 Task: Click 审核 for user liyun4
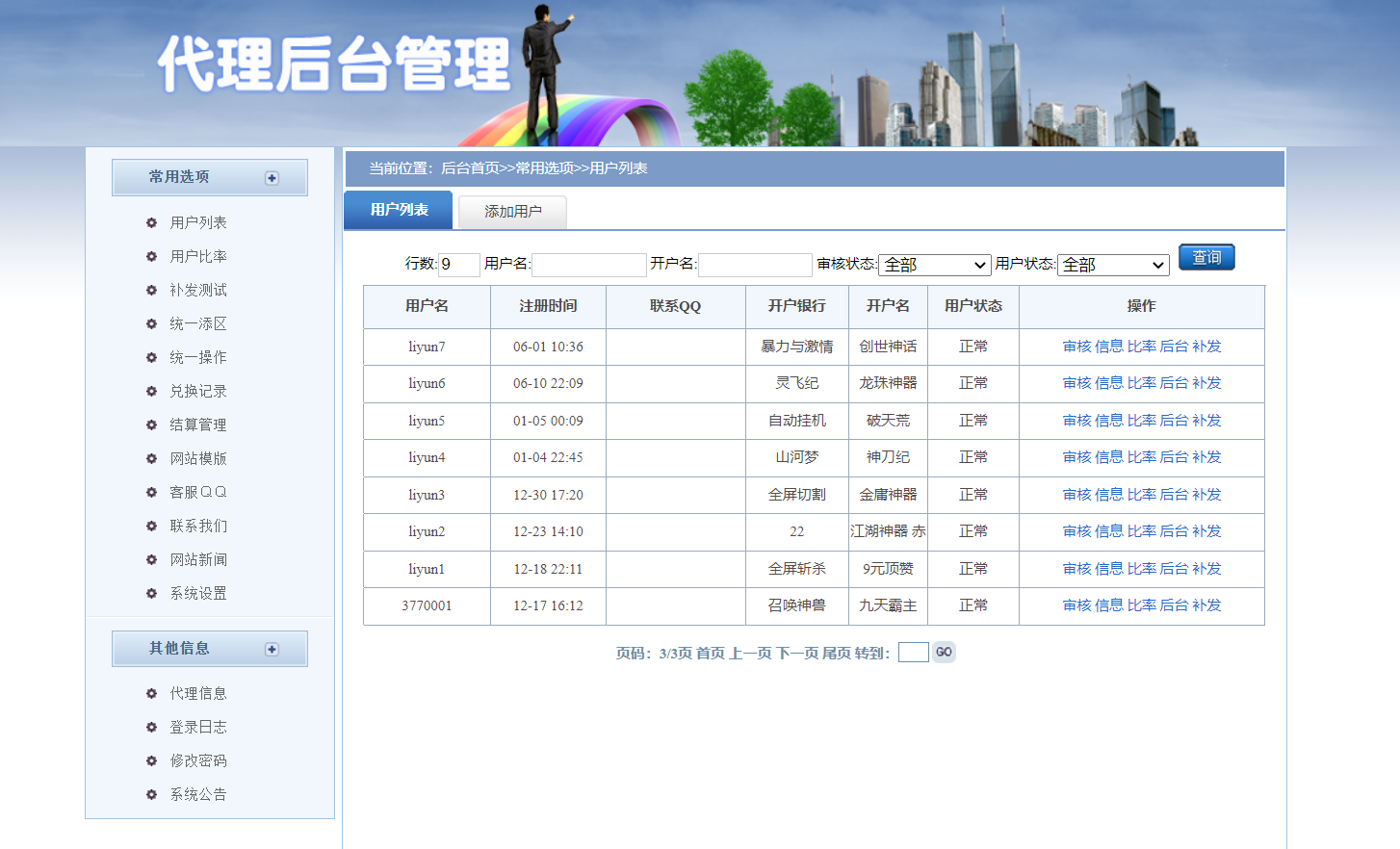[1077, 457]
